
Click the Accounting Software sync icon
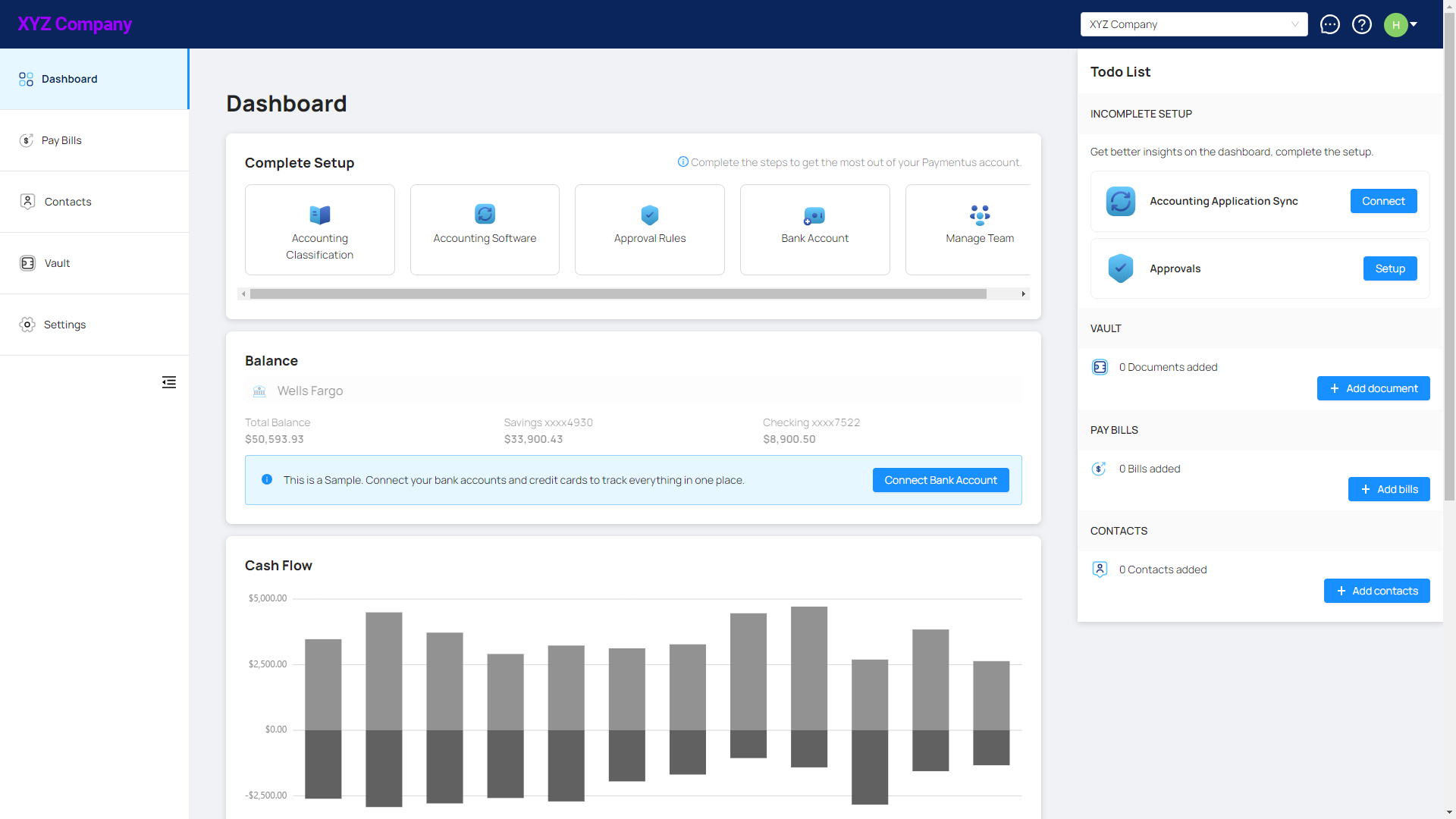coord(485,214)
